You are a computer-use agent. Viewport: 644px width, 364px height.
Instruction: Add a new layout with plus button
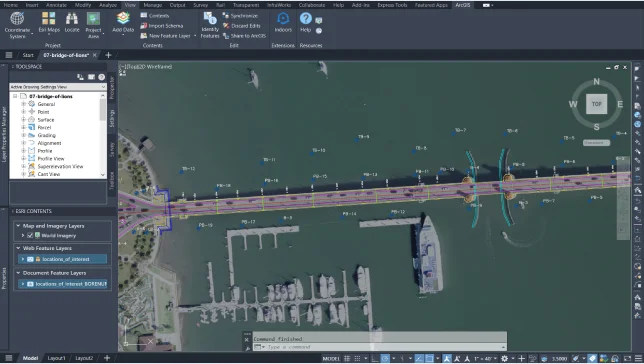tap(107, 358)
